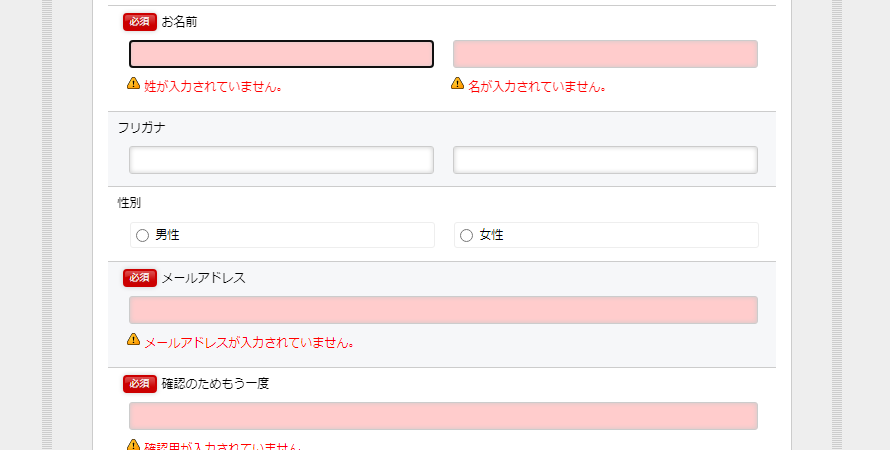Click the 必須 badge next to お名前
The height and width of the screenshot is (450, 890).
coord(140,22)
